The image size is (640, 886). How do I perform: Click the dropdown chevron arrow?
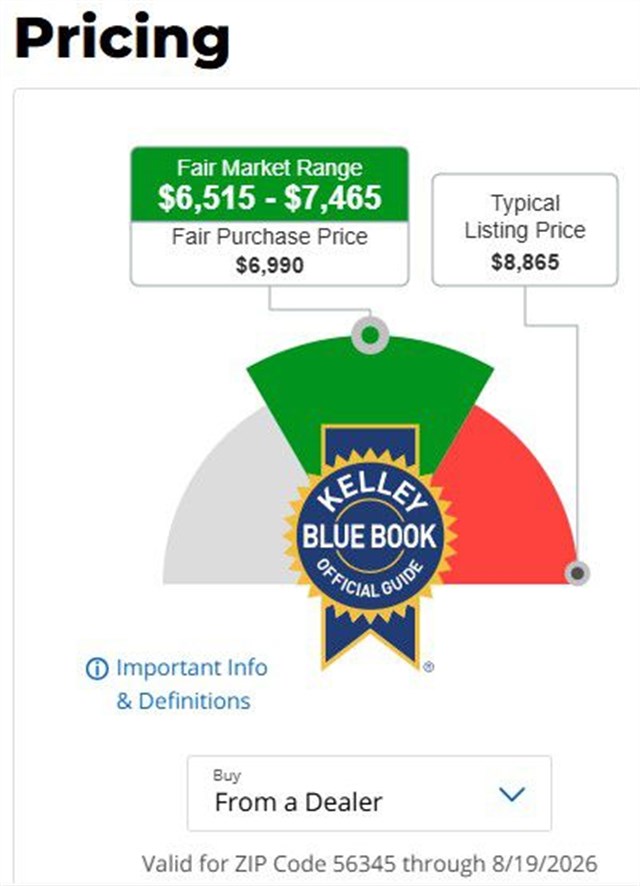tap(512, 794)
